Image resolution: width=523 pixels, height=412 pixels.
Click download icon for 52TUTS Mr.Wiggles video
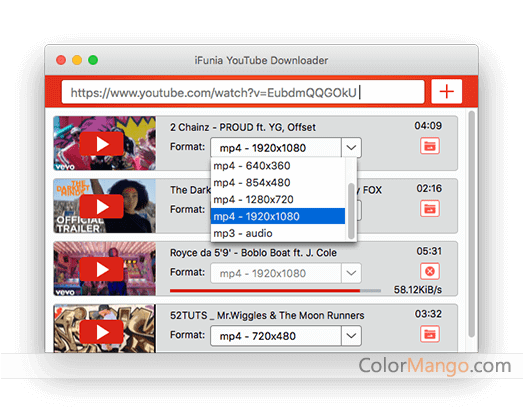point(430,334)
